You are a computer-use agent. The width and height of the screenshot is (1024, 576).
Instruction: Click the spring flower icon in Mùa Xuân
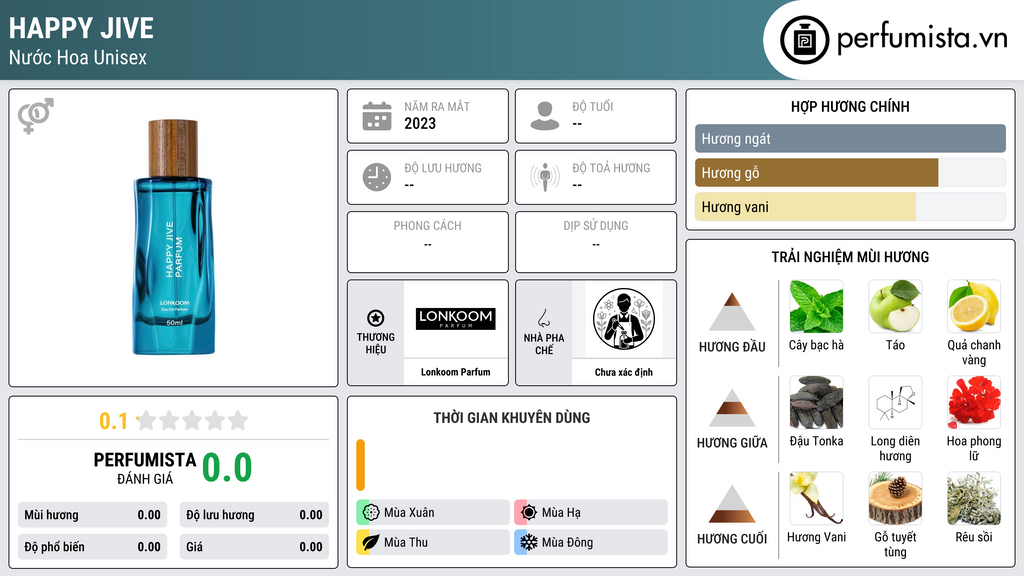pos(371,512)
